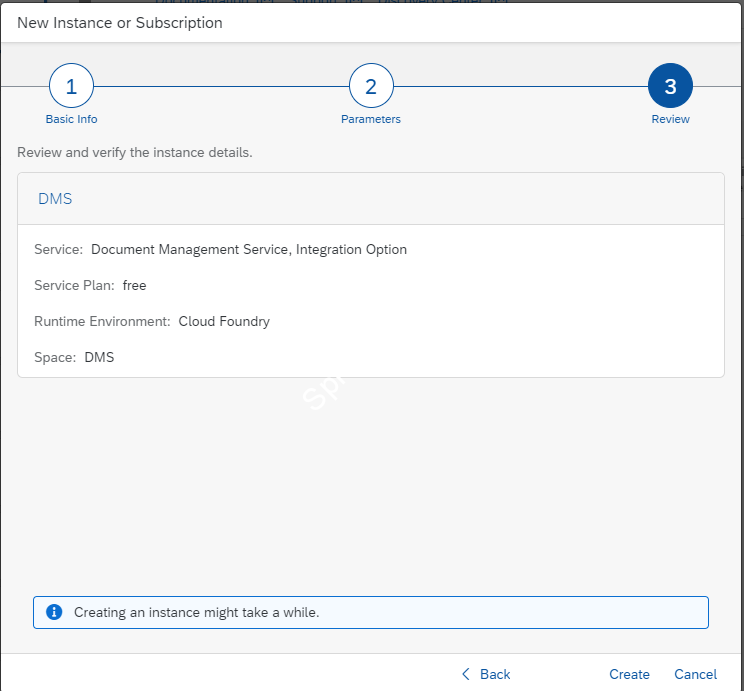Click the 'Service Plan:' label
This screenshot has width=744, height=691.
point(74,285)
